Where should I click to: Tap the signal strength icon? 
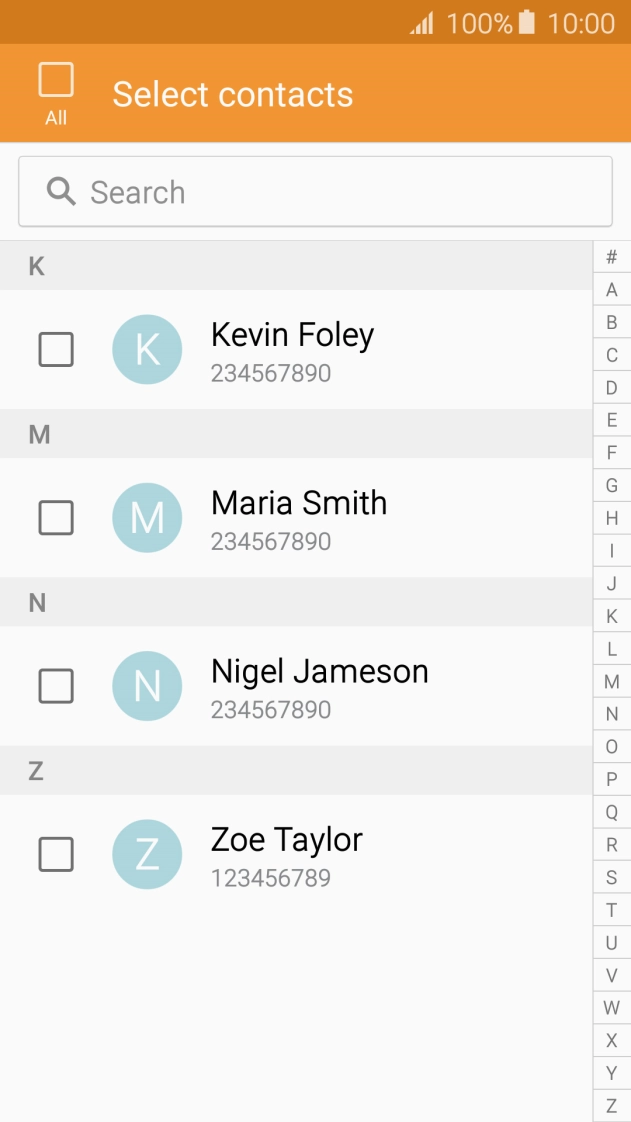click(422, 23)
